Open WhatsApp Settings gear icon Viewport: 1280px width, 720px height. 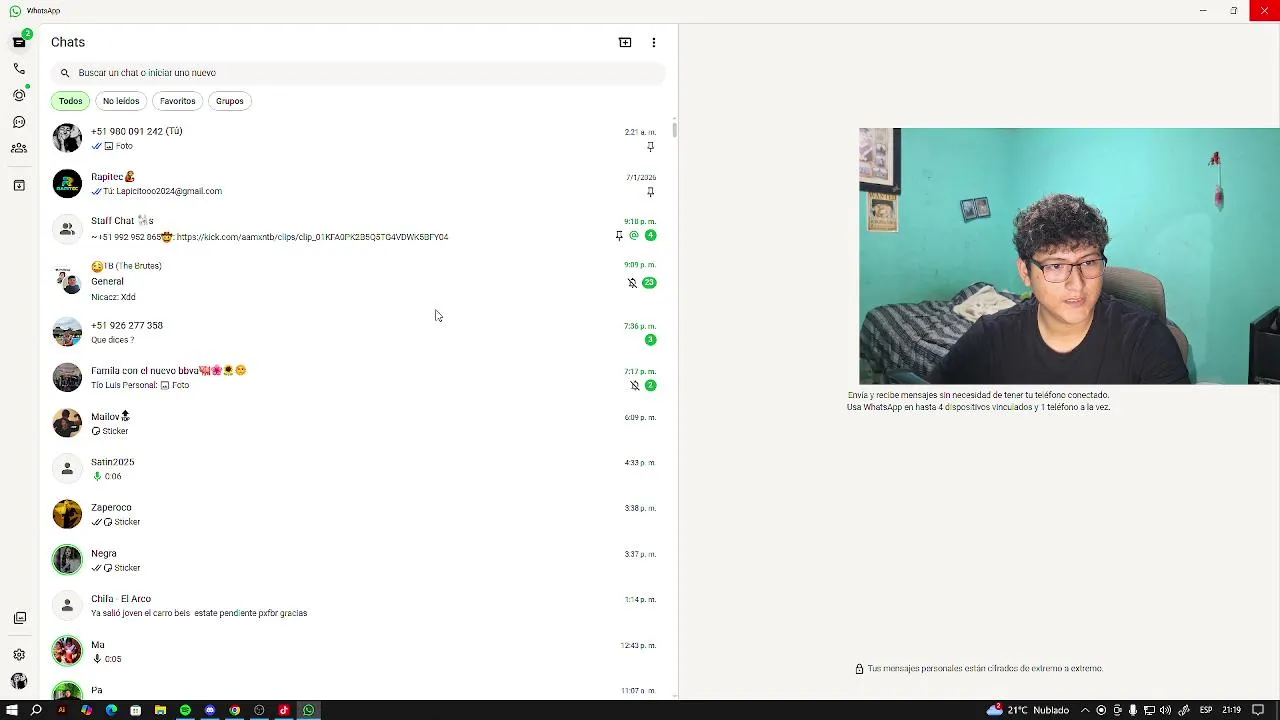[x=19, y=655]
